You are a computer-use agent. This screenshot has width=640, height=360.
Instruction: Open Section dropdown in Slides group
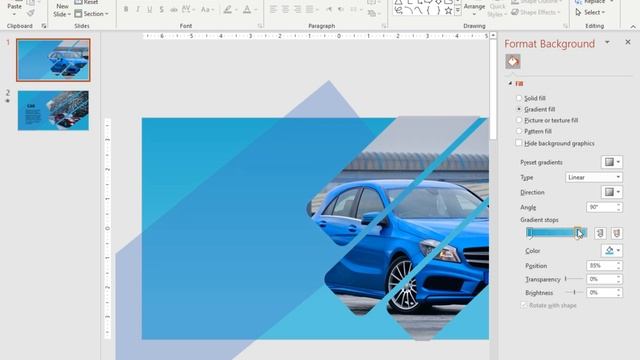[x=92, y=13]
